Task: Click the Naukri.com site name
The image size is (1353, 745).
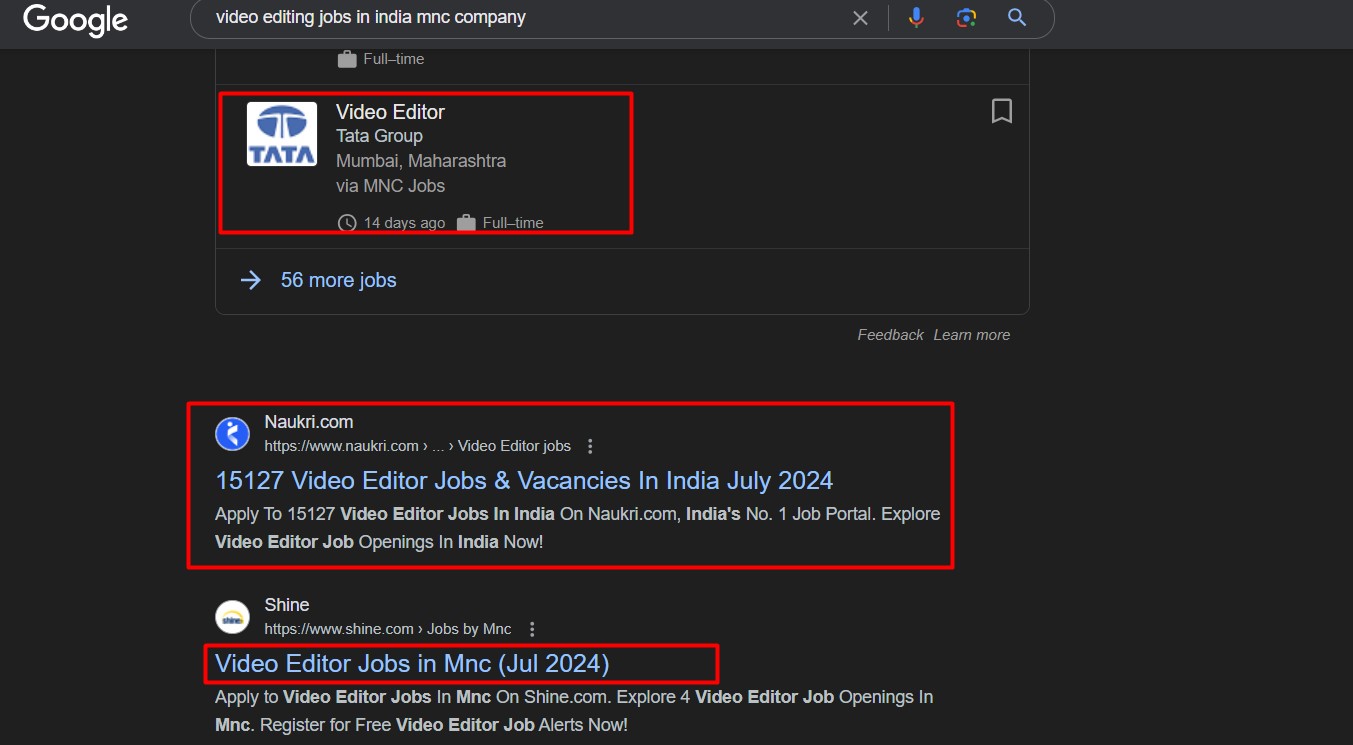Action: pos(309,422)
